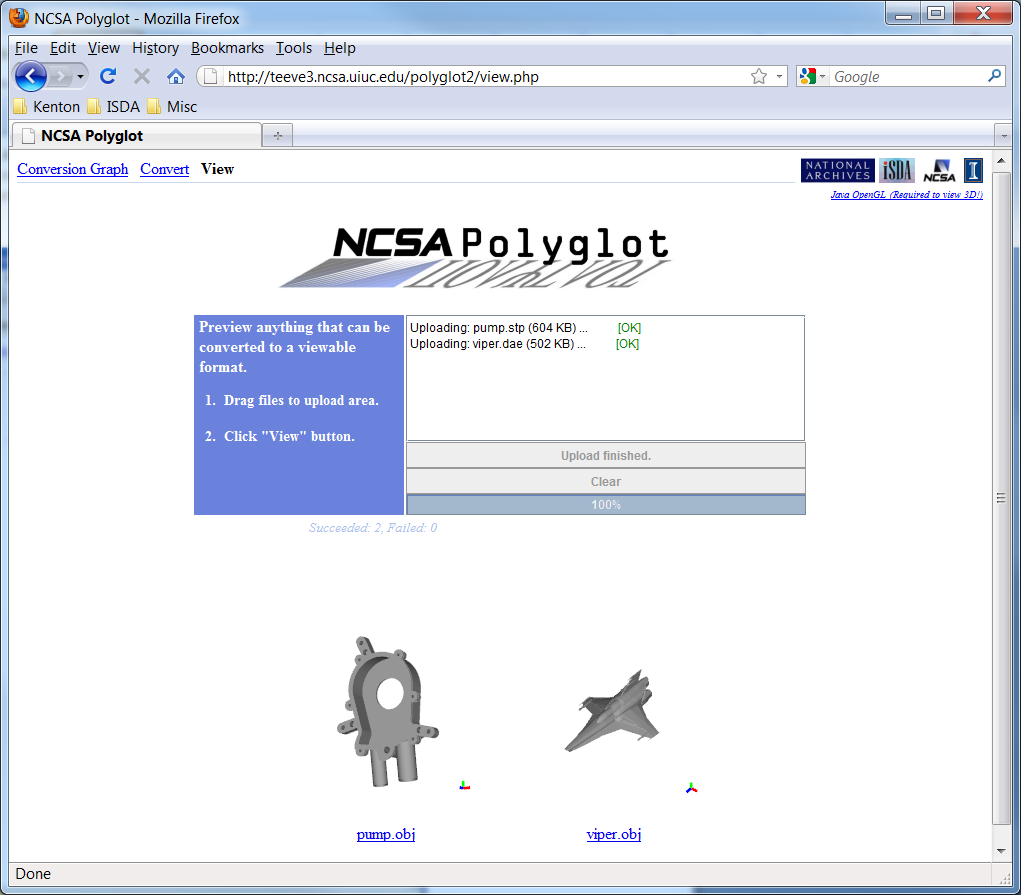Viewport: 1021px width, 895px height.
Task: Click the National Archives logo
Action: point(837,171)
